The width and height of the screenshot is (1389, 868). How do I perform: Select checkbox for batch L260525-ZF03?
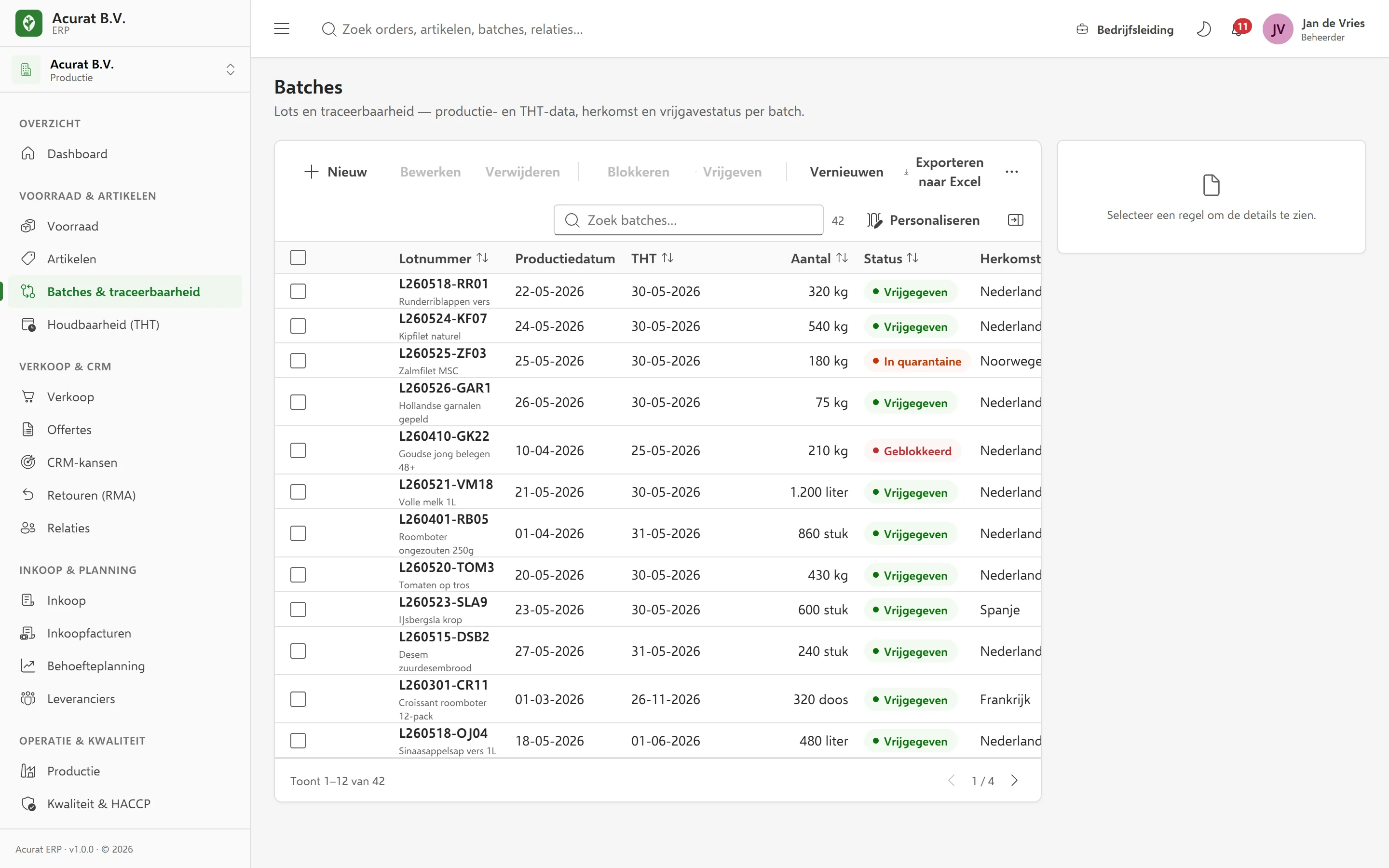[x=298, y=361]
